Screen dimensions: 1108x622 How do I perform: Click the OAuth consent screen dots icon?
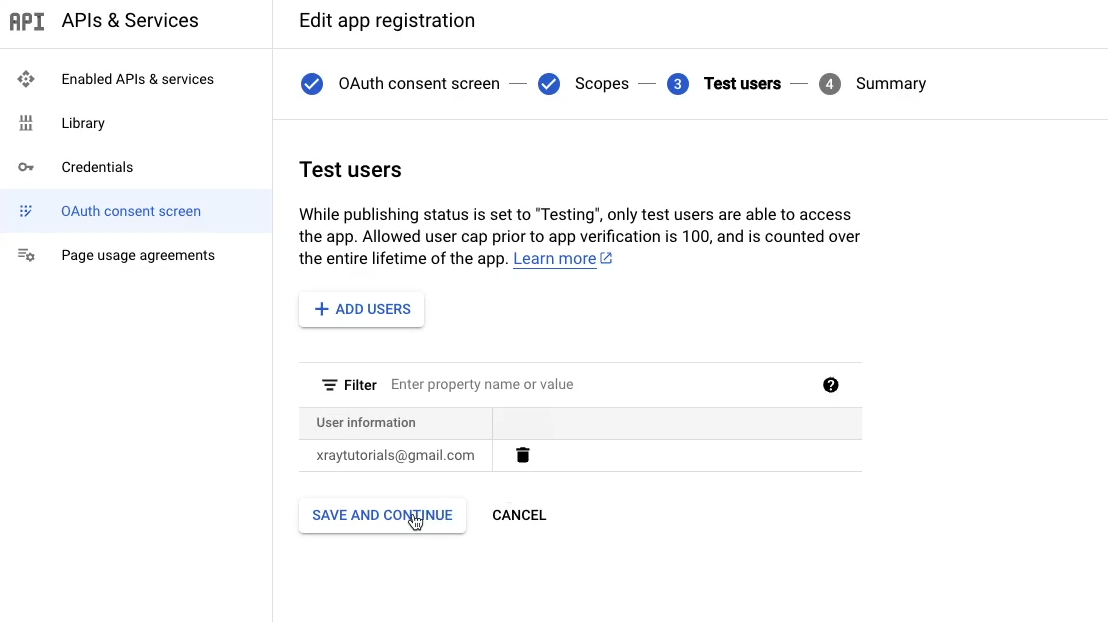click(x=25, y=211)
